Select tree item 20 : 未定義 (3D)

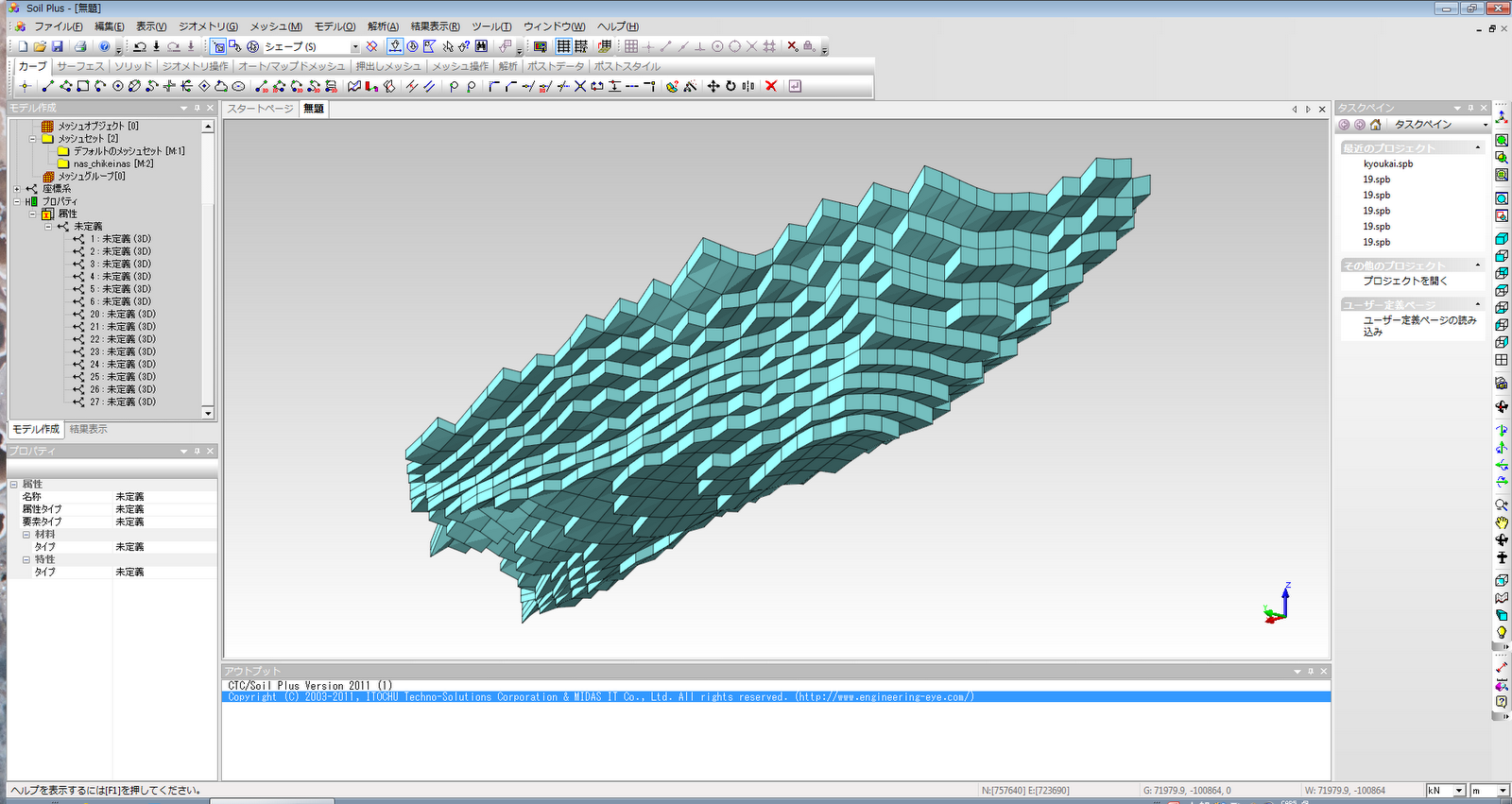[x=123, y=315]
